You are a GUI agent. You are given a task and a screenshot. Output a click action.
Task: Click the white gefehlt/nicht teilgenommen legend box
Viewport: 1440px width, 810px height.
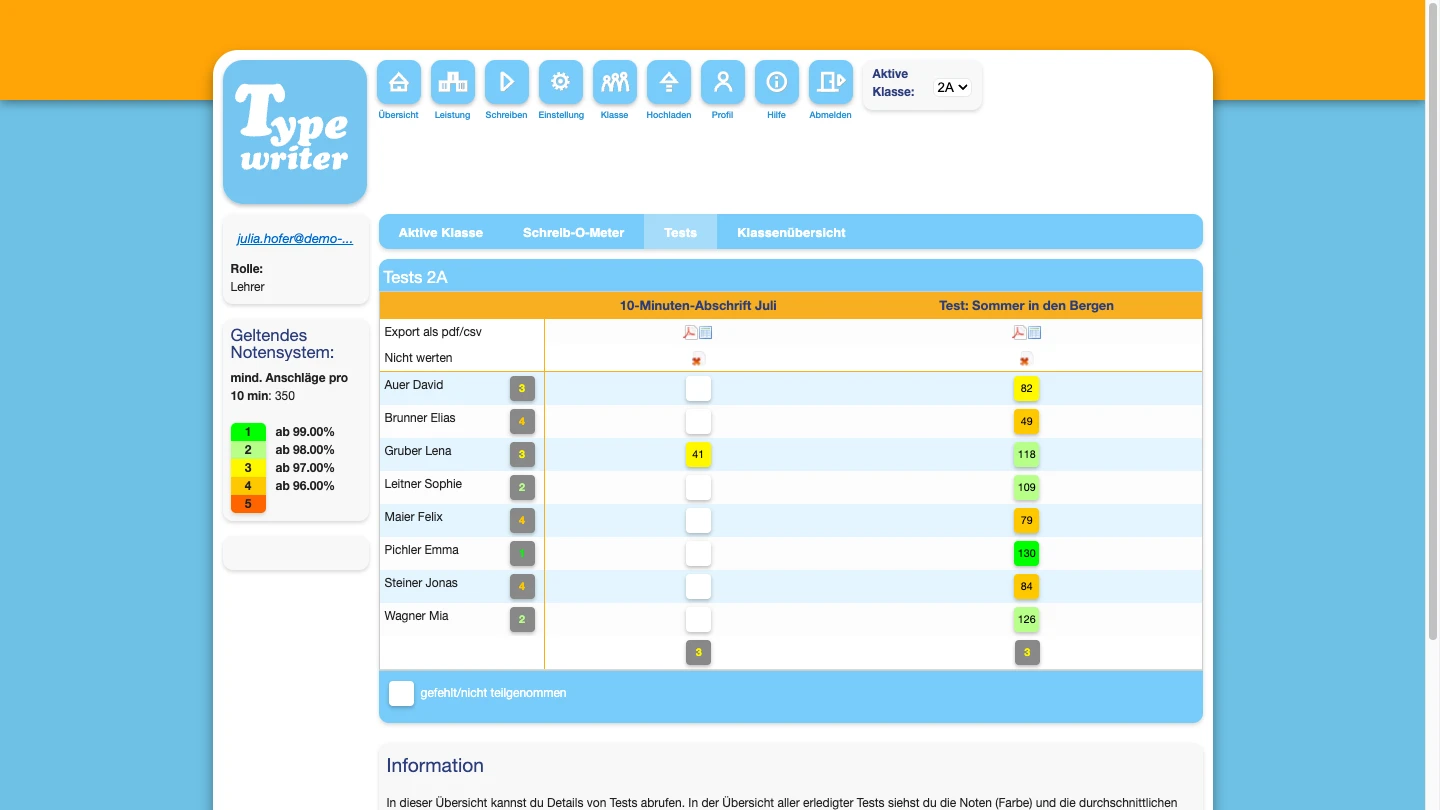(x=401, y=693)
